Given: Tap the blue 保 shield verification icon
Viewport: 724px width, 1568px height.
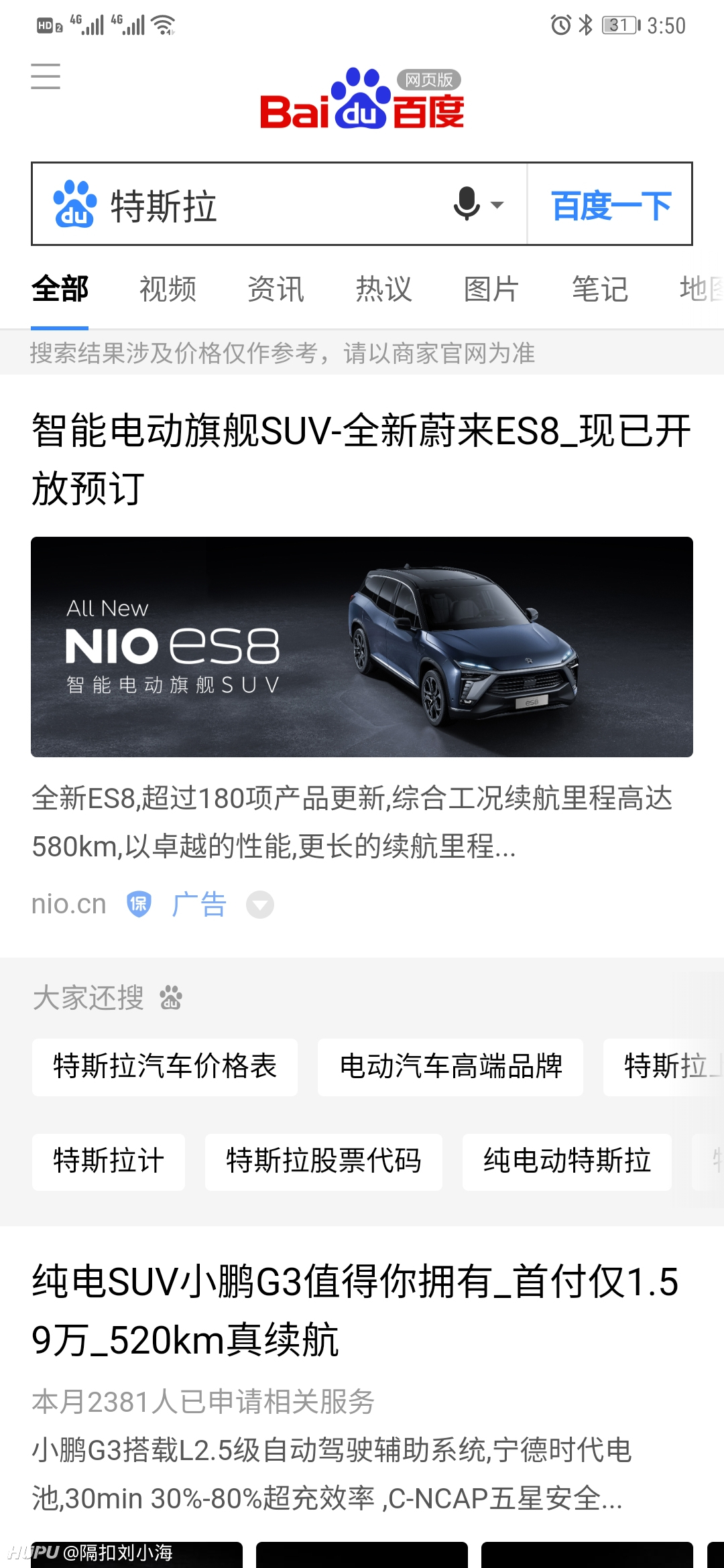Looking at the screenshot, I should [x=139, y=905].
